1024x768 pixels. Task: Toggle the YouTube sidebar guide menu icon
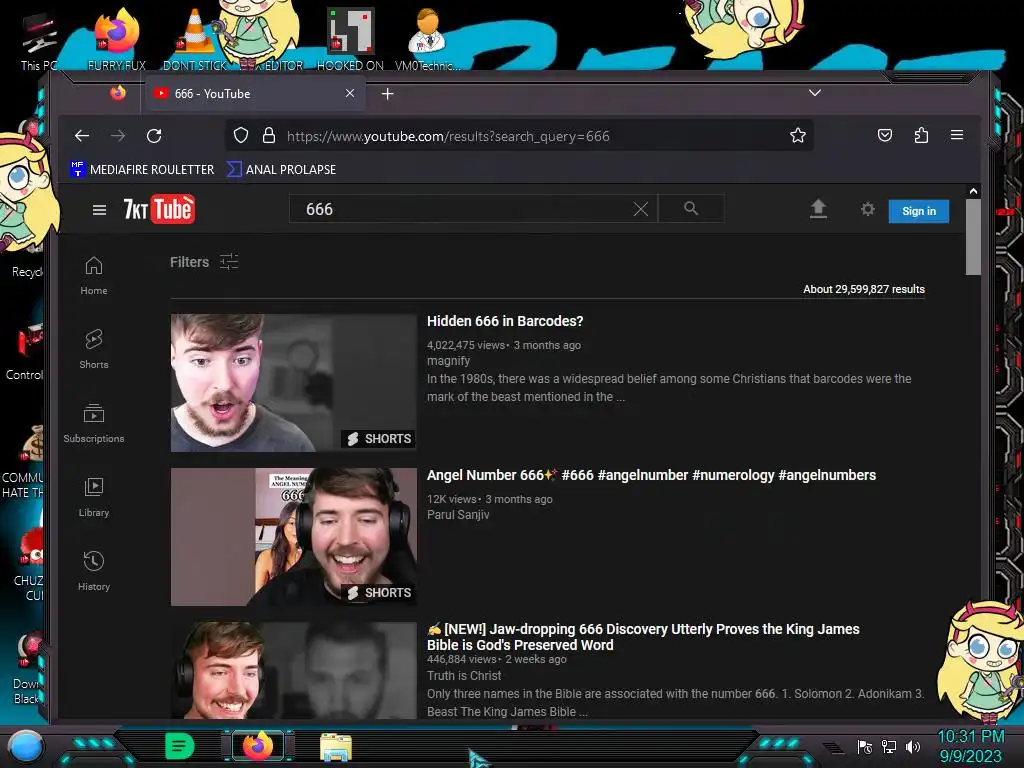pyautogui.click(x=99, y=210)
